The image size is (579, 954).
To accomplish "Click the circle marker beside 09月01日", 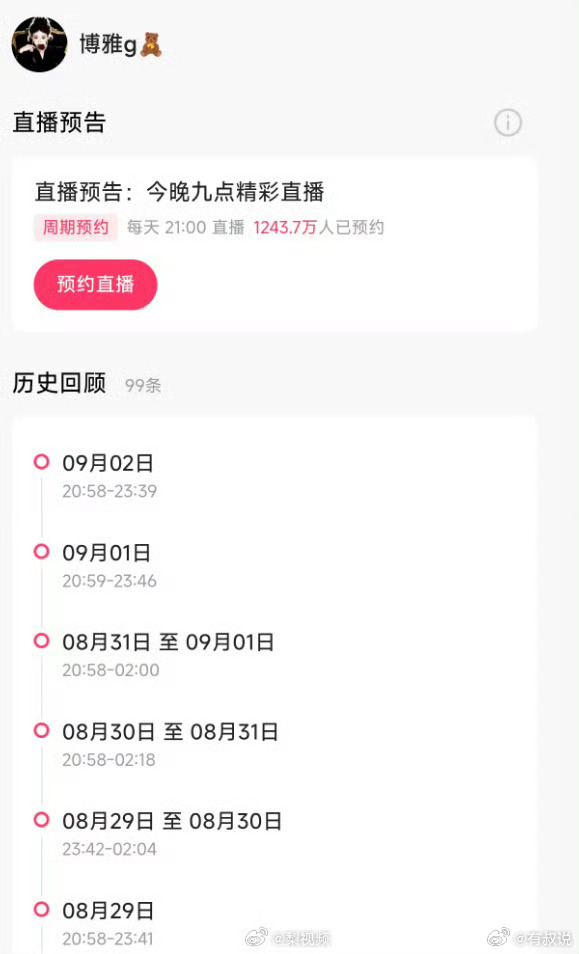I will click(41, 551).
